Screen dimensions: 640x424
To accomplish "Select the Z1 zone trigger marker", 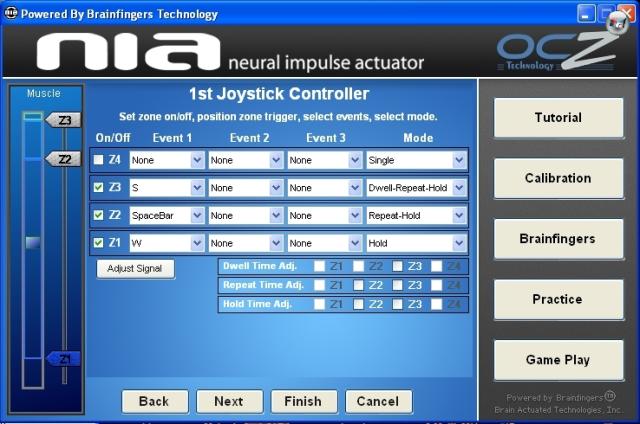I will click(63, 359).
